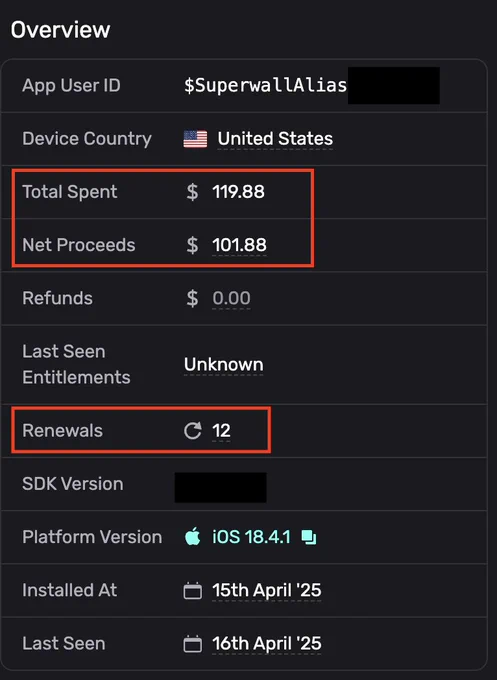The image size is (497, 680).
Task: Click the calendar icon beside Installed At
Action: tap(193, 591)
